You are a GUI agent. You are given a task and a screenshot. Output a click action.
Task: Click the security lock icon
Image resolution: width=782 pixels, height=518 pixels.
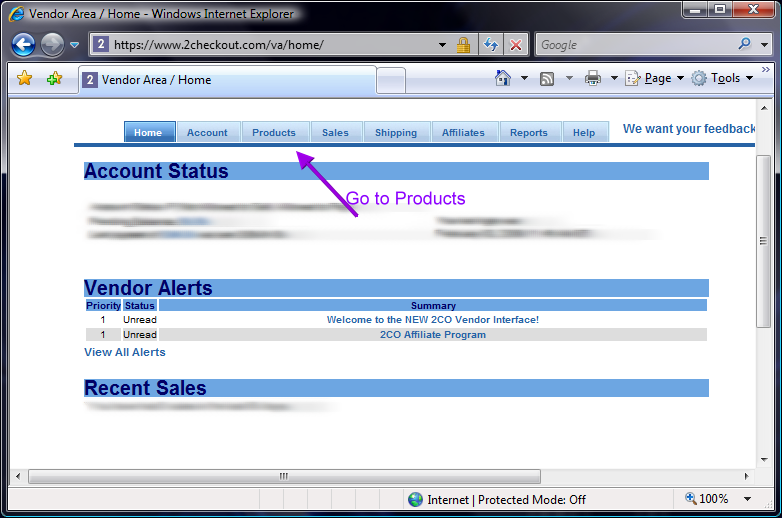coord(463,45)
